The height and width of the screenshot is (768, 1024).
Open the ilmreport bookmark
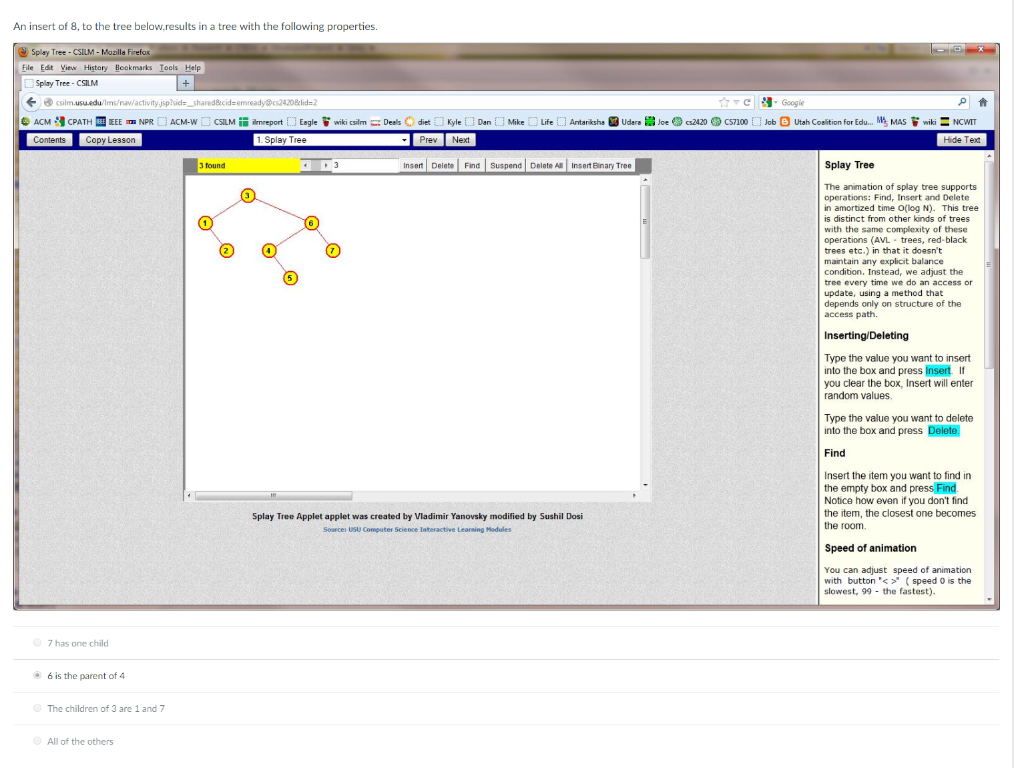(261, 121)
